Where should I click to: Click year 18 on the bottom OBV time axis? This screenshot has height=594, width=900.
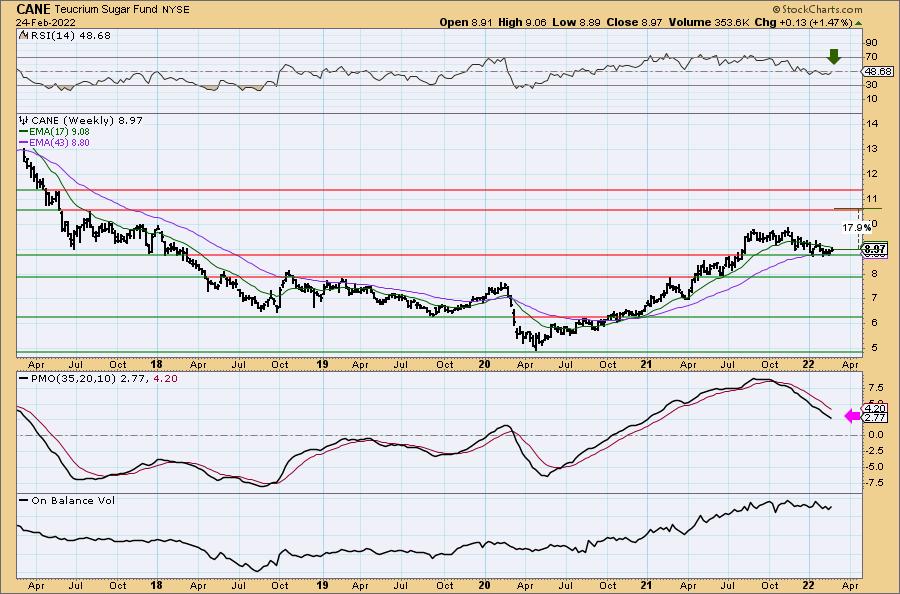coord(157,586)
